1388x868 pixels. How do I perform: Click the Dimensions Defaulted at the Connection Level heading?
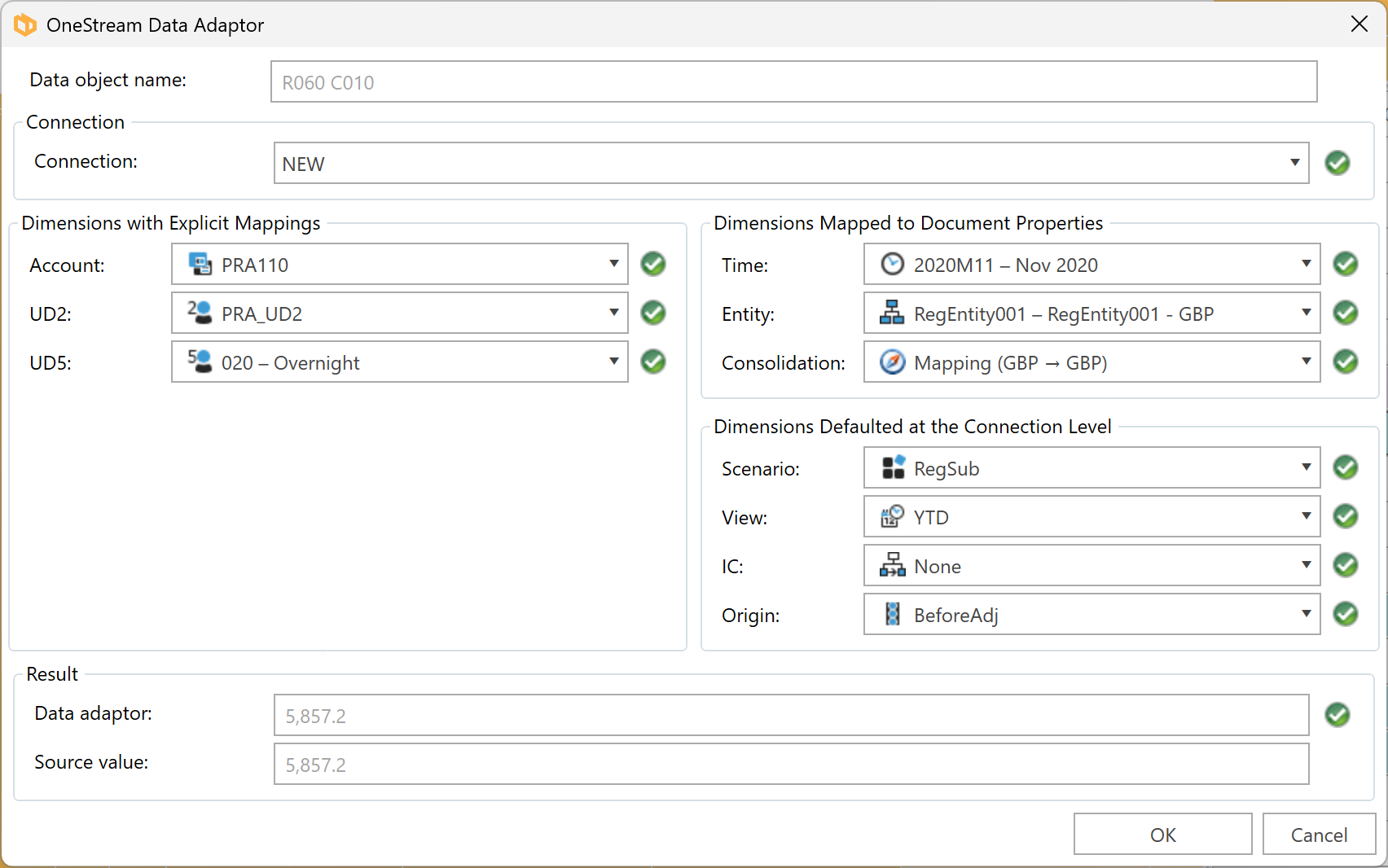coord(912,427)
